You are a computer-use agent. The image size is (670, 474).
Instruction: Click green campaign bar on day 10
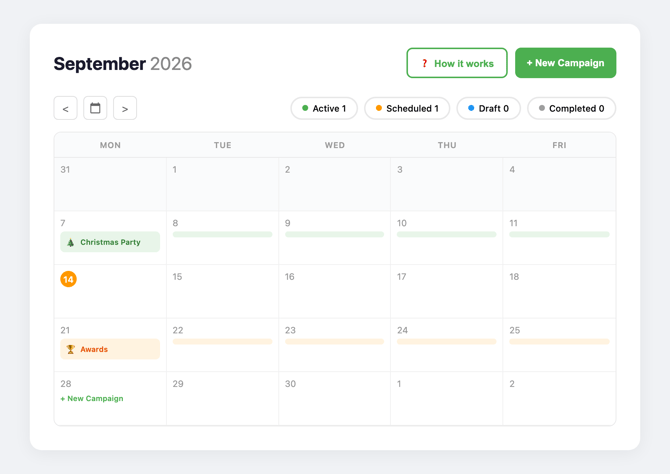pyautogui.click(x=447, y=234)
